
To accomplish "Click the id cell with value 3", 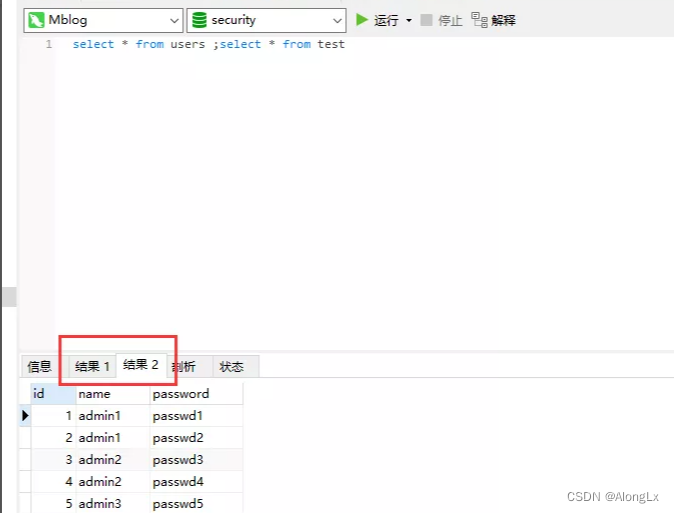I will [53, 460].
